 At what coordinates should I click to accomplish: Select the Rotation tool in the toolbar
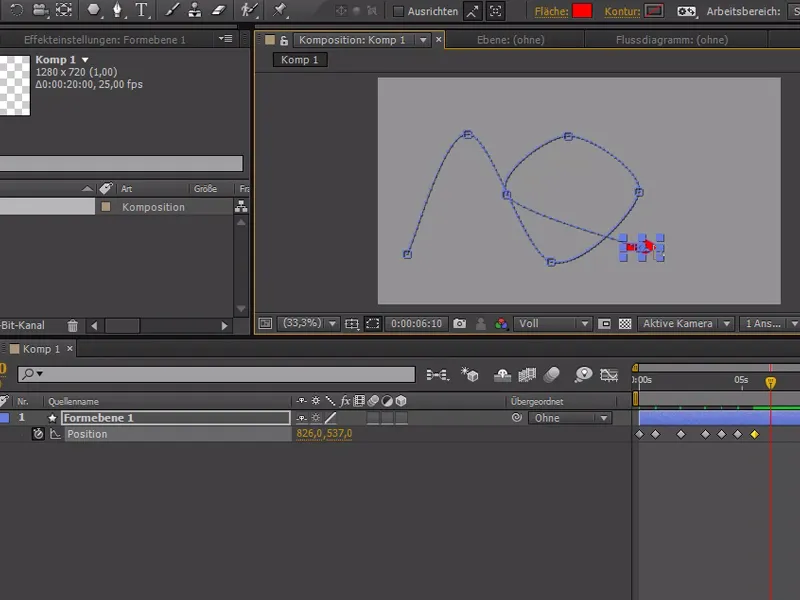[16, 10]
